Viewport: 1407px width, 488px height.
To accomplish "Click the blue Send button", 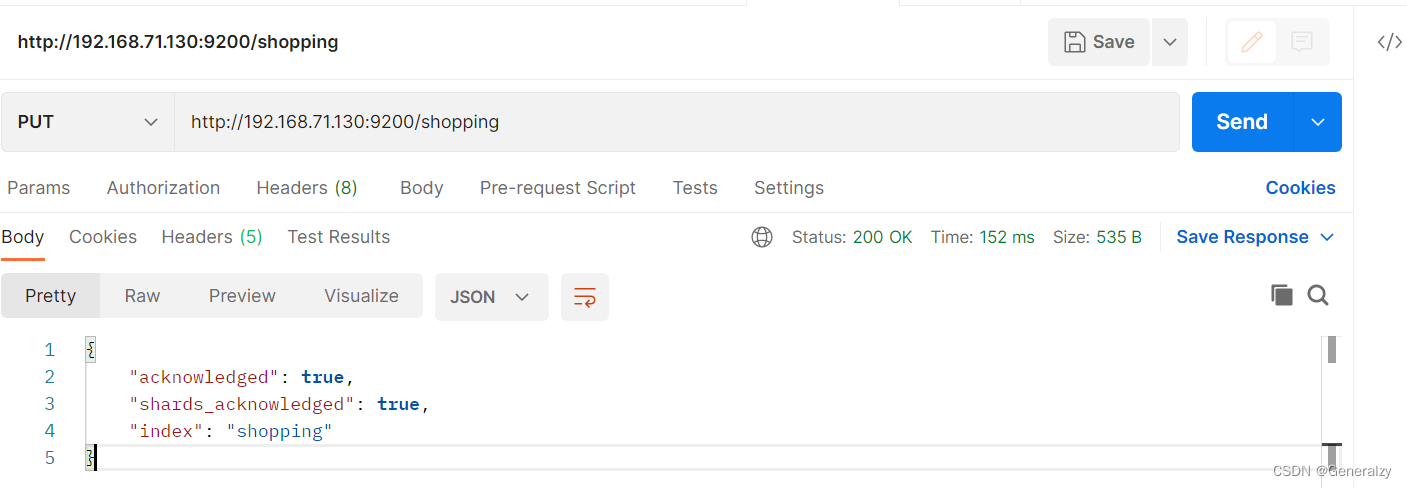I will click(x=1242, y=122).
